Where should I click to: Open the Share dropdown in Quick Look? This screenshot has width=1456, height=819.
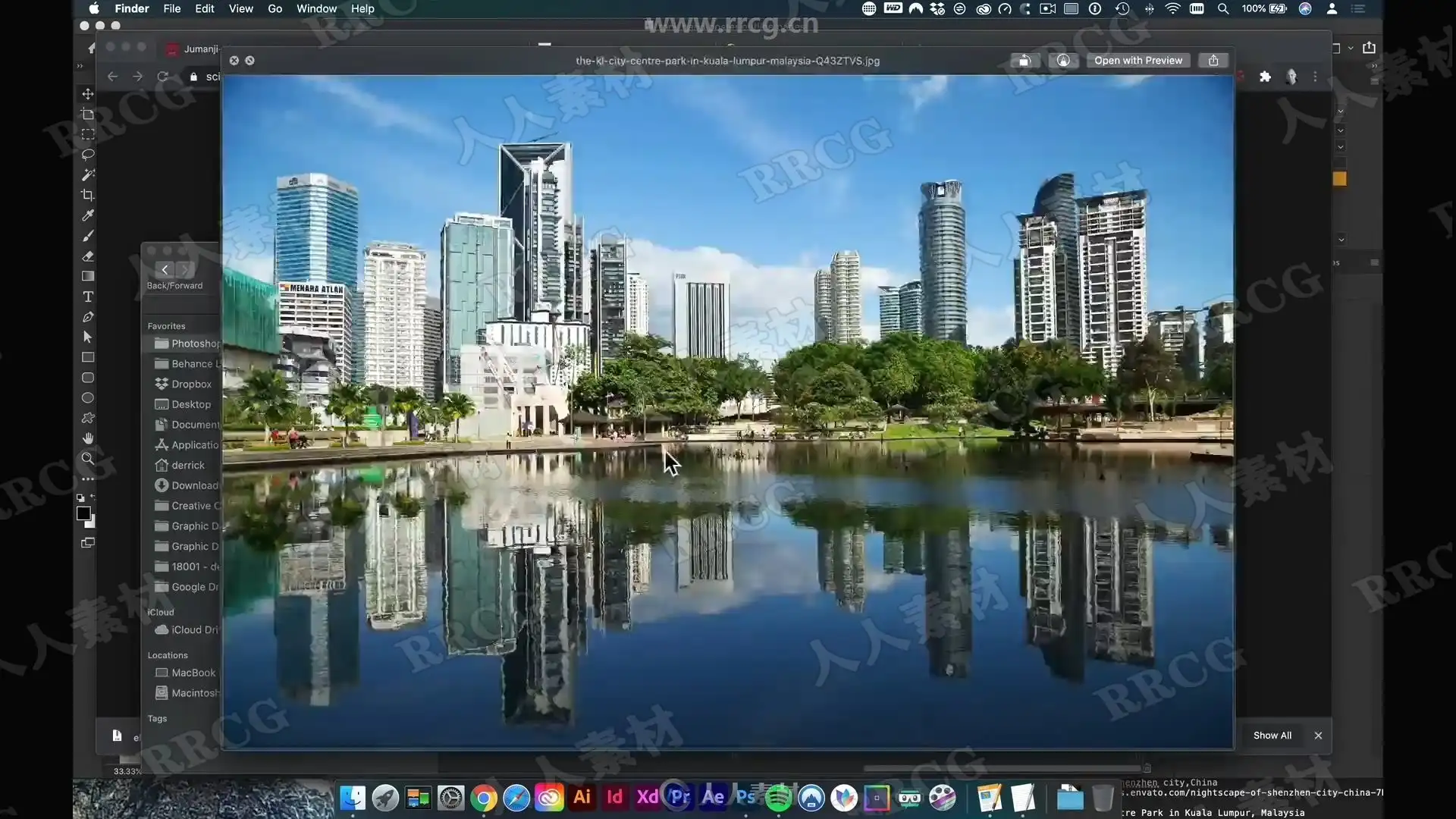pyautogui.click(x=1213, y=61)
